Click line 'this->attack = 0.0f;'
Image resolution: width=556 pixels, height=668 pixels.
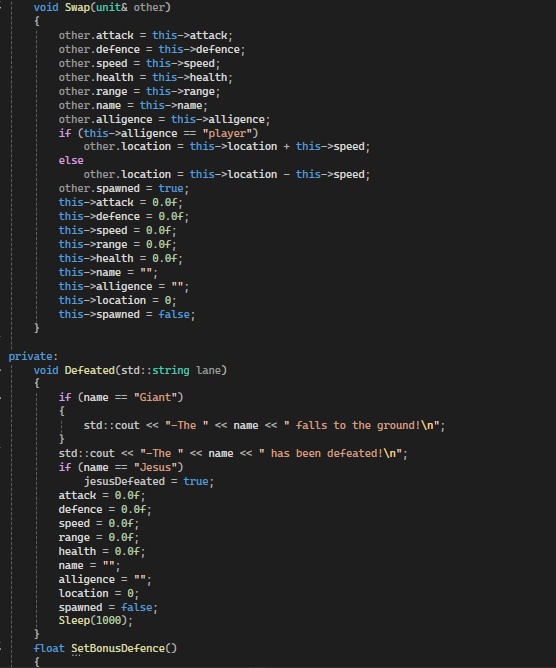[x=121, y=202]
